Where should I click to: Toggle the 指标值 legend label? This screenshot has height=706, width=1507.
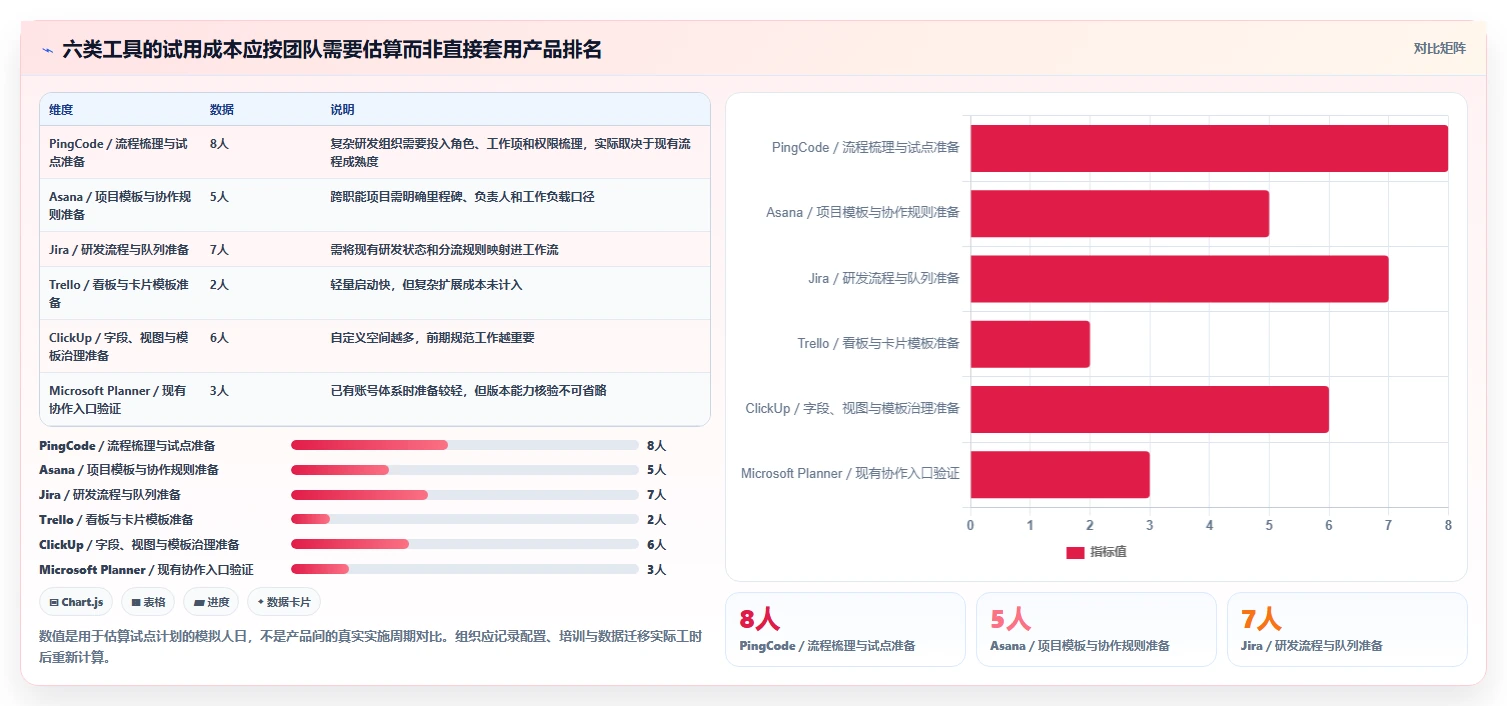point(1108,552)
